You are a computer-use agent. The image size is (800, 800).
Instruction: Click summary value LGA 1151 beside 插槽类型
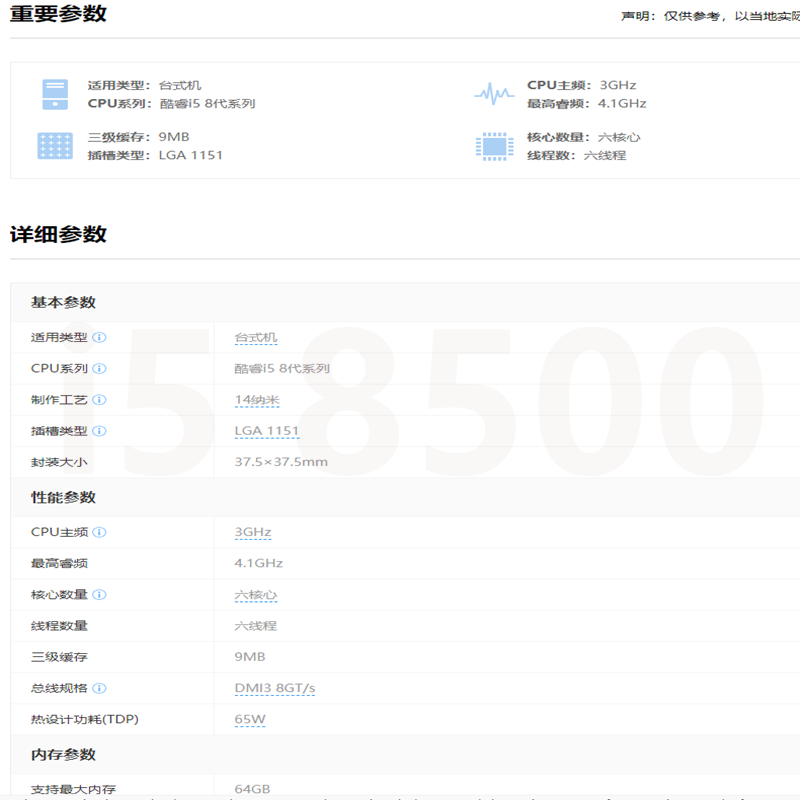pyautogui.click(x=191, y=155)
